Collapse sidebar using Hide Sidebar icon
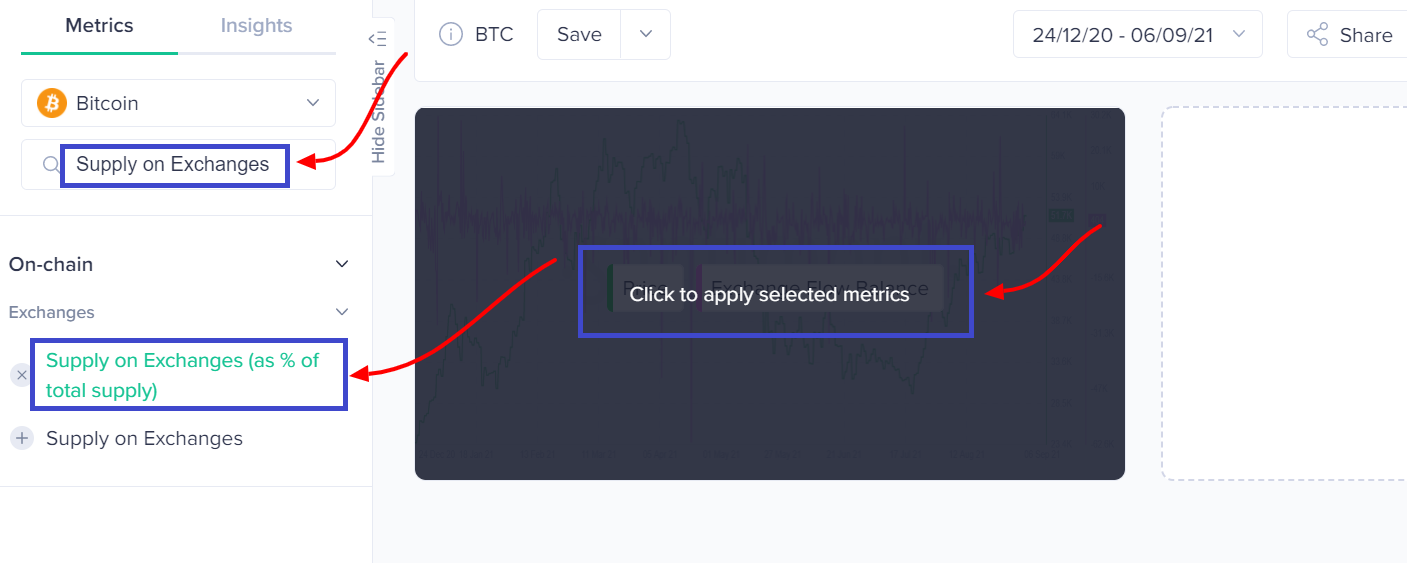The width and height of the screenshot is (1407, 563). pyautogui.click(x=377, y=38)
